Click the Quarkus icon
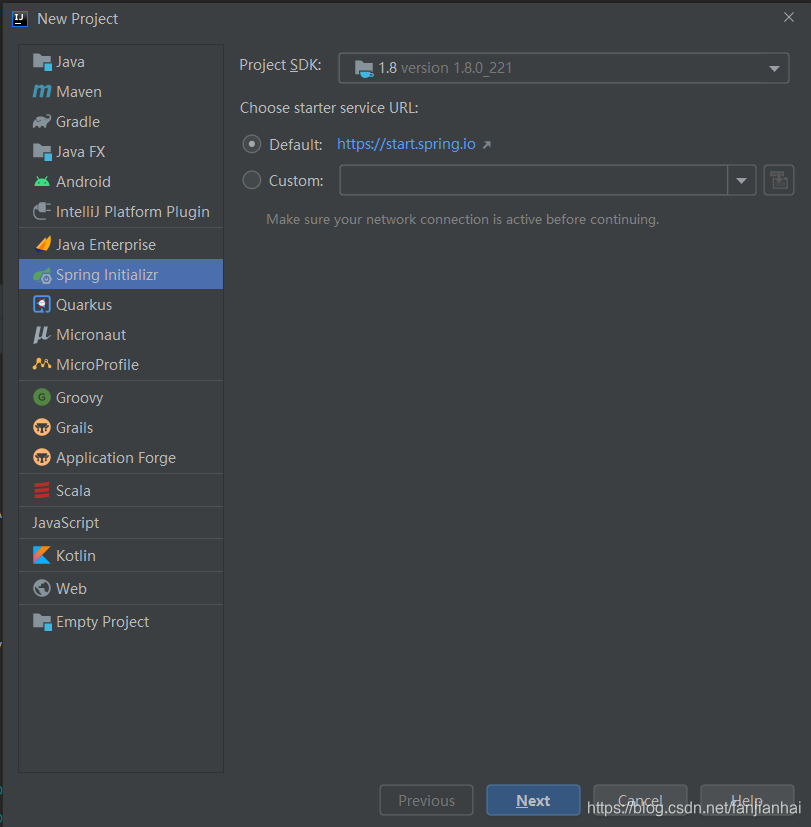This screenshot has width=811, height=827. click(x=42, y=304)
